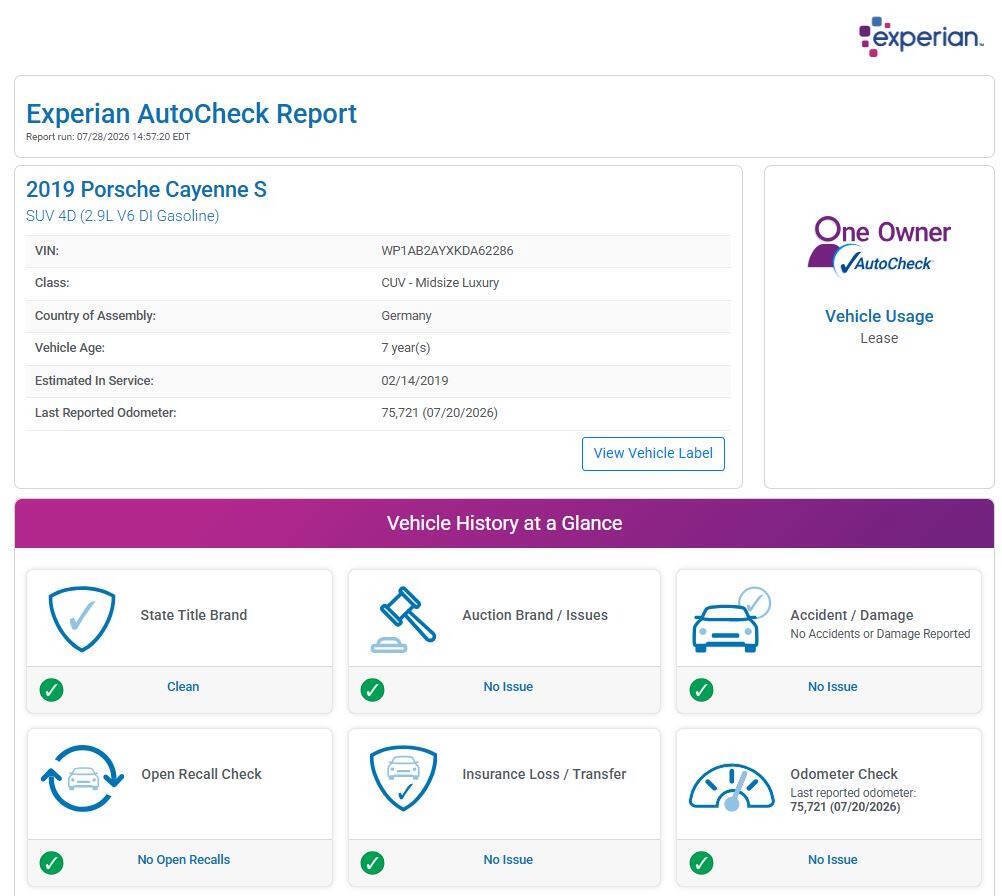Click No Issue under Accident / Damage
The height and width of the screenshot is (896, 1002).
[833, 686]
